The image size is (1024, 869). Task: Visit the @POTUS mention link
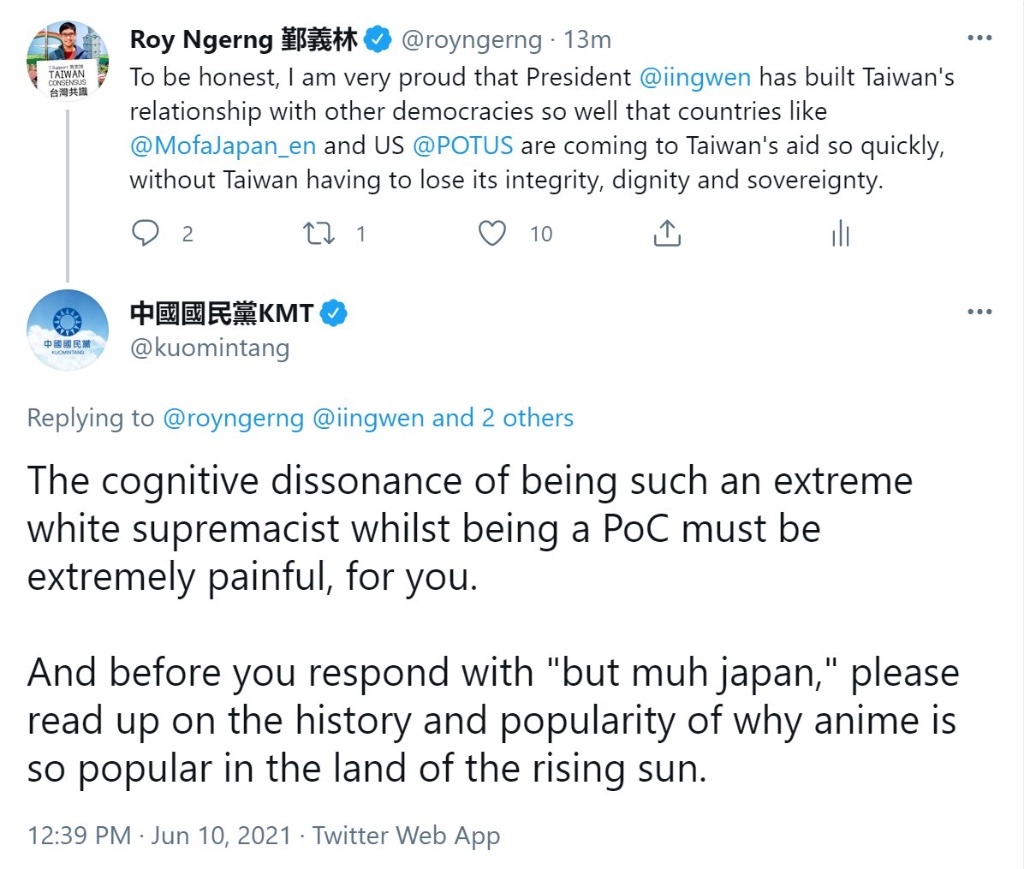[463, 146]
